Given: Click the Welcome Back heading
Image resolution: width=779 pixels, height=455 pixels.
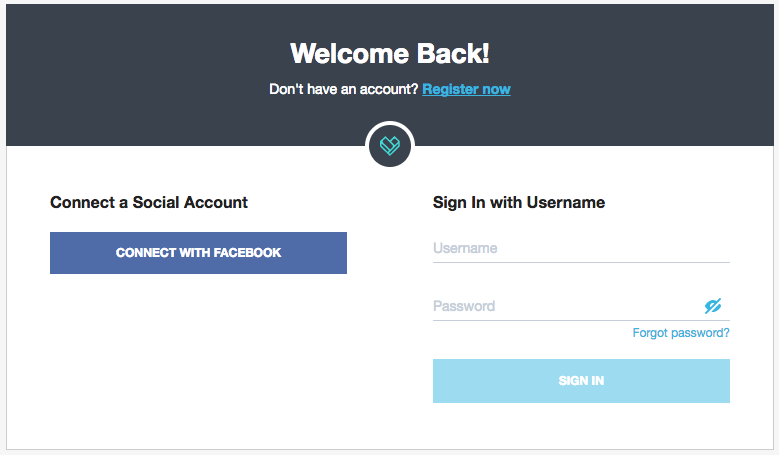Looking at the screenshot, I should 389,53.
